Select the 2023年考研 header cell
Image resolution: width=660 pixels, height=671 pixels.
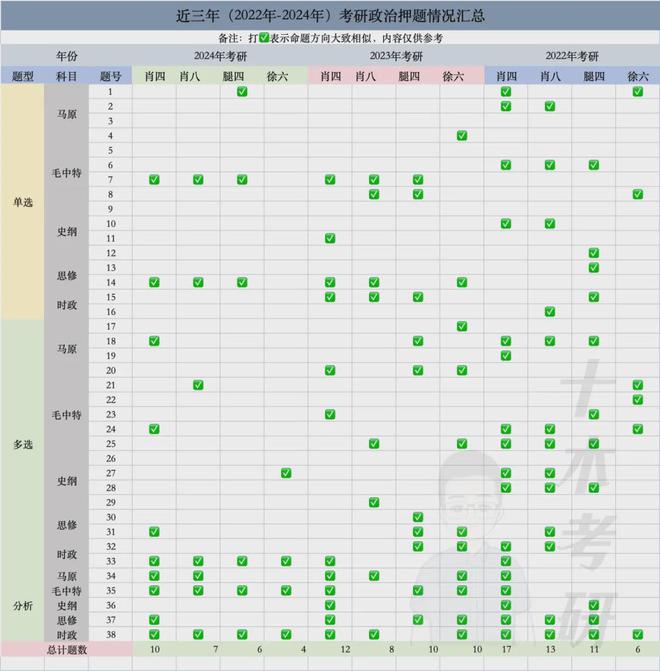[x=396, y=56]
